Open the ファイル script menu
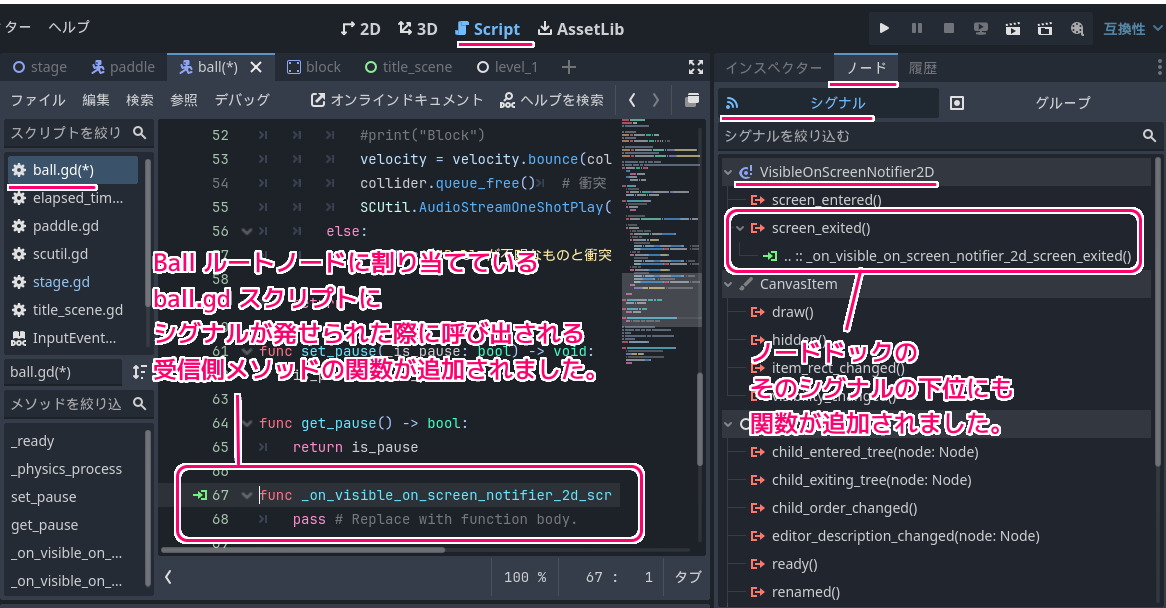This screenshot has height=608, width=1166. pyautogui.click(x=37, y=100)
